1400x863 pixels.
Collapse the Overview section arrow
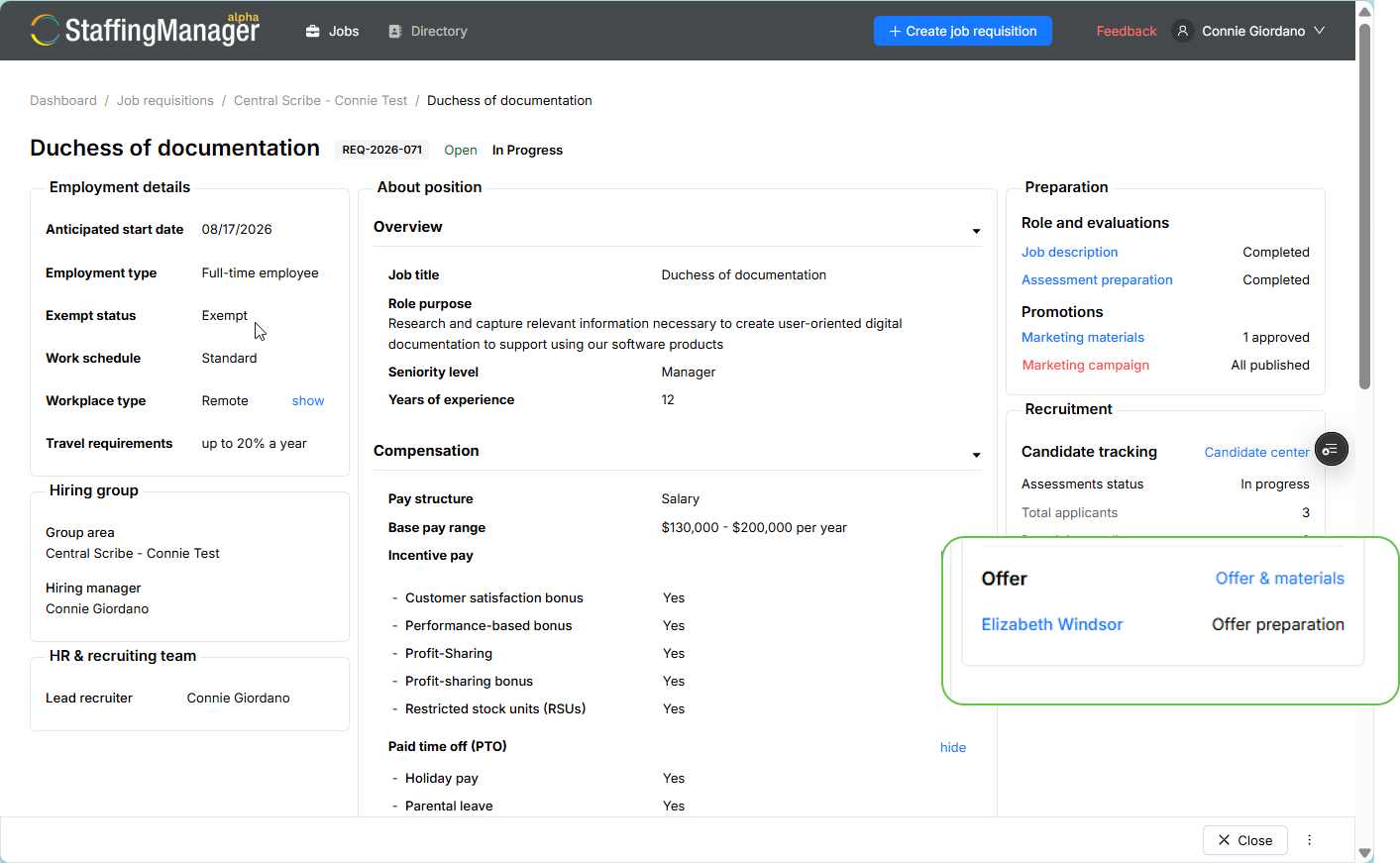[x=976, y=231]
